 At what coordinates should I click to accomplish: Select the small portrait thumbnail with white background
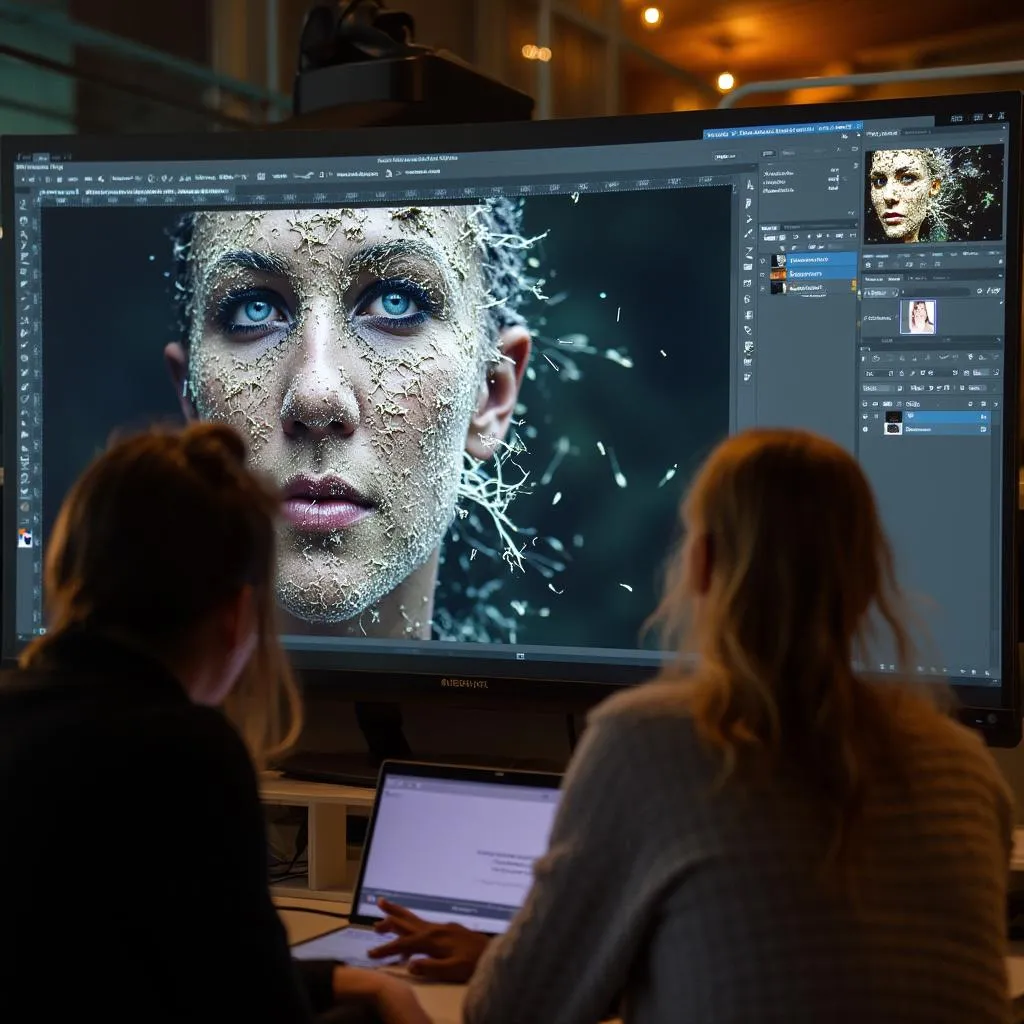[918, 317]
